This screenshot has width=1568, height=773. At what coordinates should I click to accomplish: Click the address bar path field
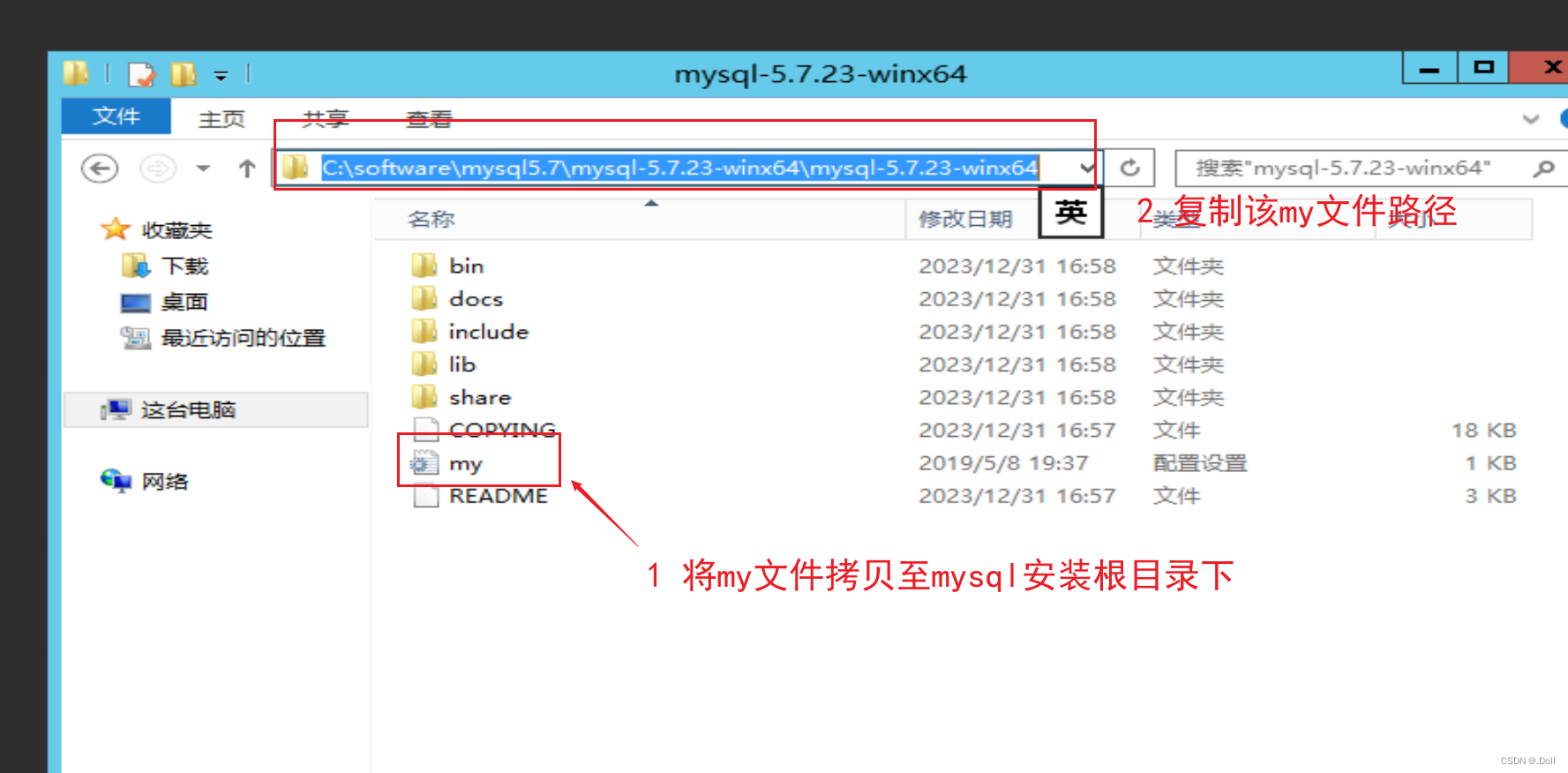pyautogui.click(x=679, y=168)
